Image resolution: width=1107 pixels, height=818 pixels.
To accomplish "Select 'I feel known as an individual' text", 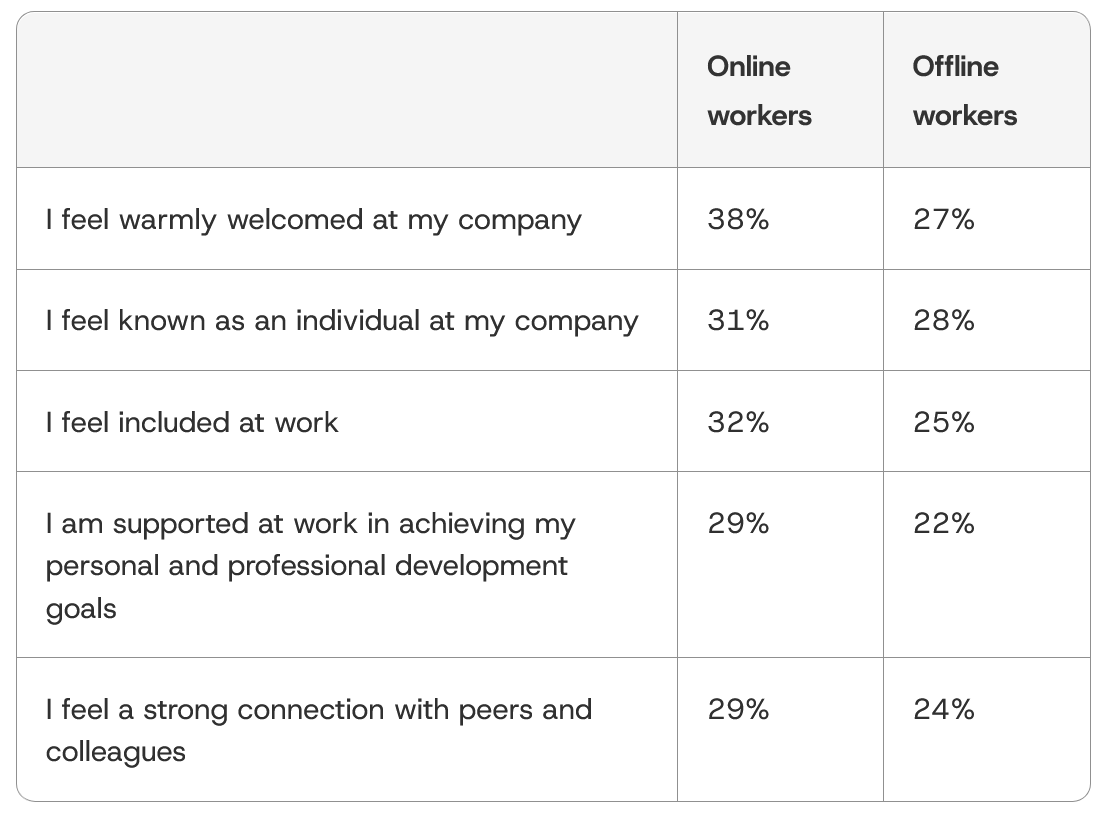I will click(x=342, y=320).
